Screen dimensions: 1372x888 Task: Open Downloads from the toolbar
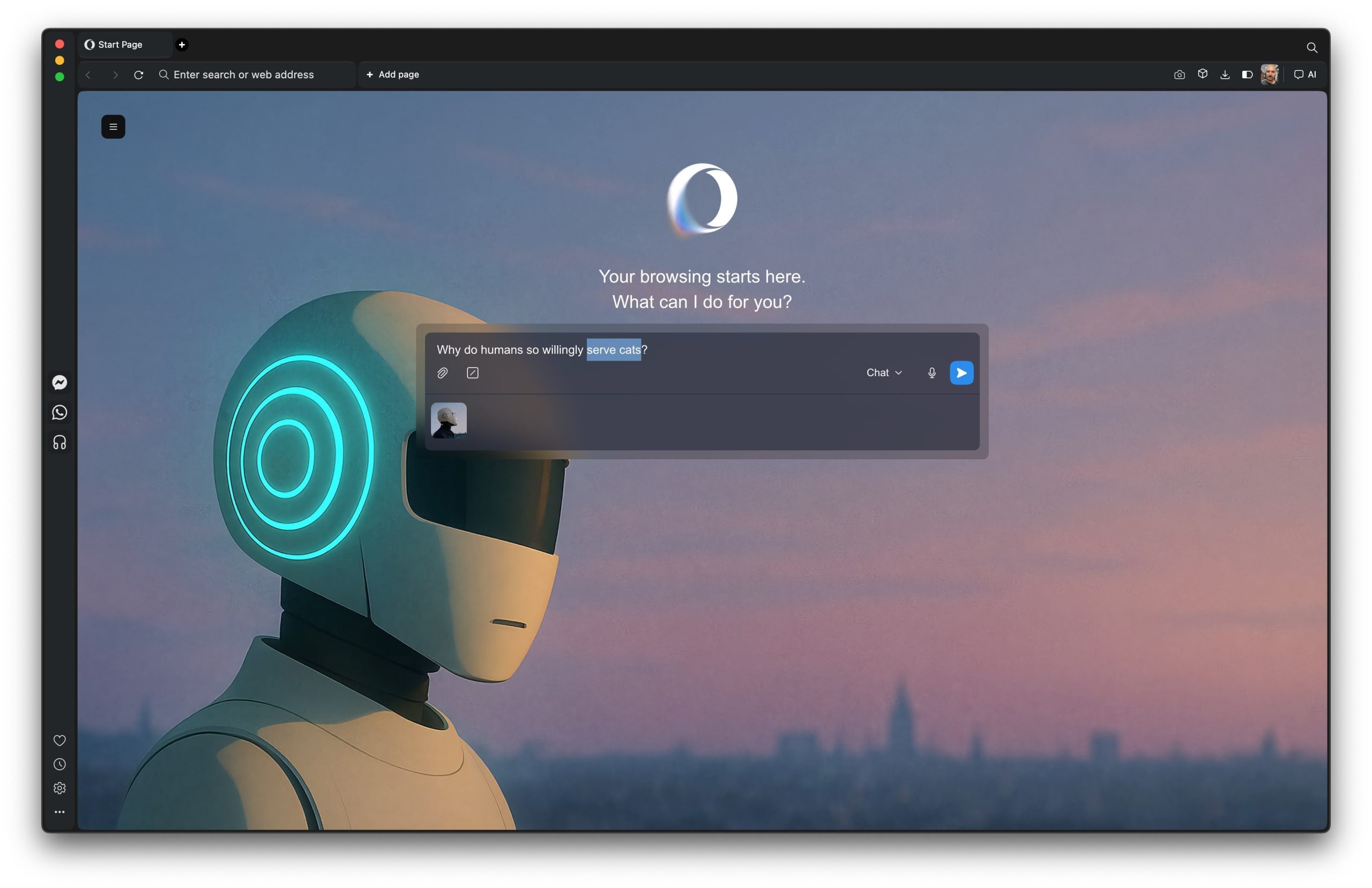pyautogui.click(x=1225, y=74)
